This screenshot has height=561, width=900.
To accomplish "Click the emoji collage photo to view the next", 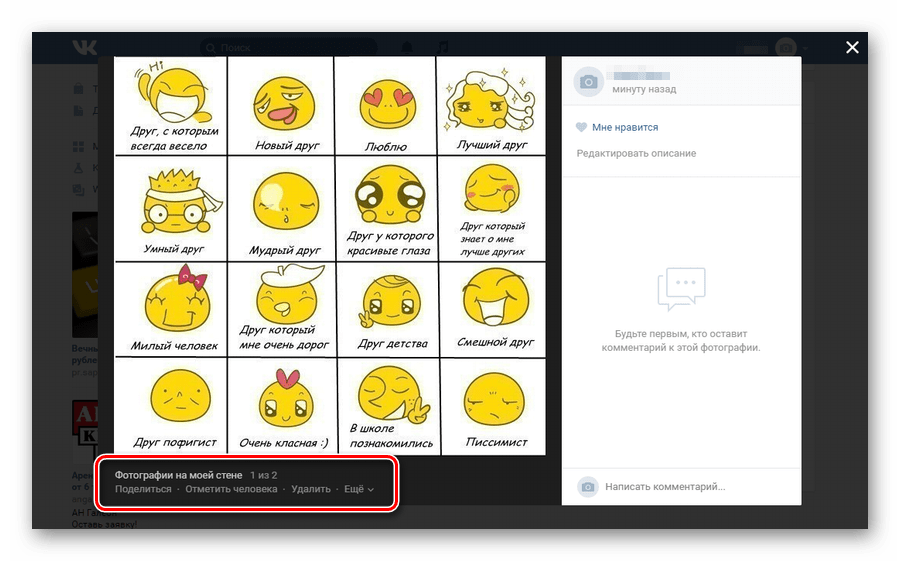I will point(330,255).
